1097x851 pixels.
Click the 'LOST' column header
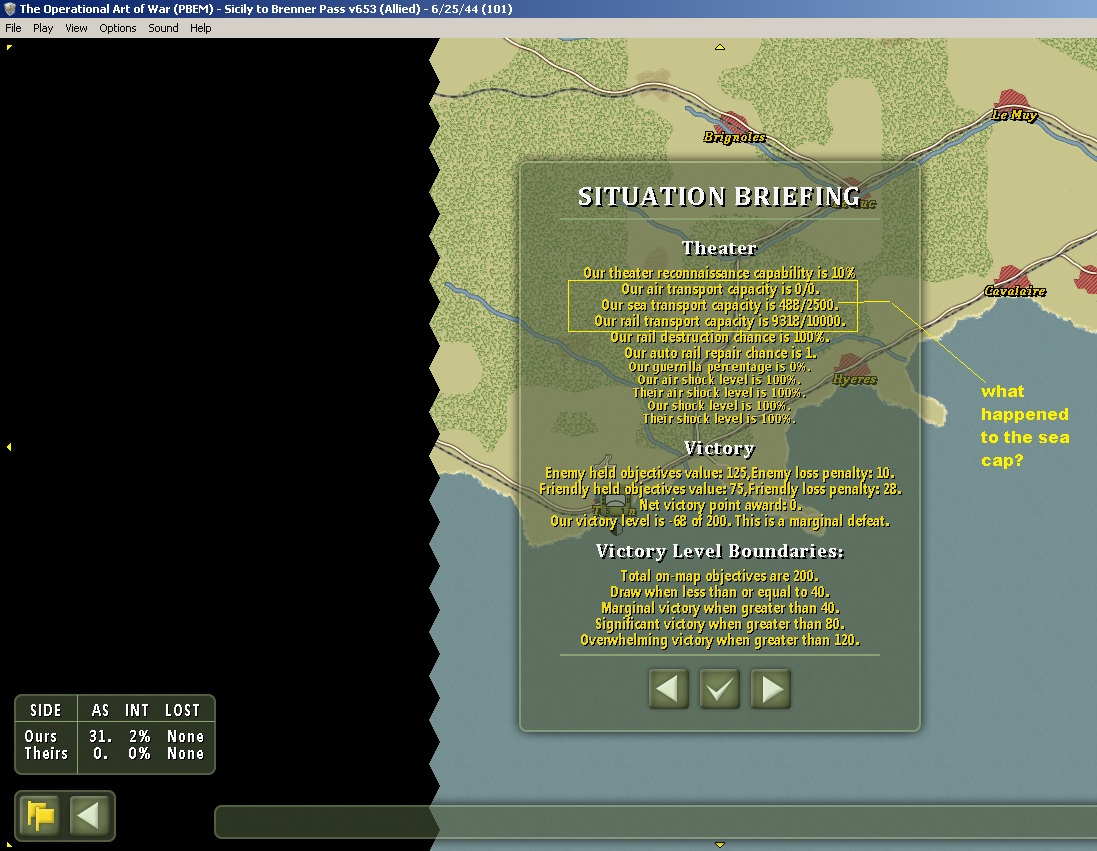coord(183,710)
